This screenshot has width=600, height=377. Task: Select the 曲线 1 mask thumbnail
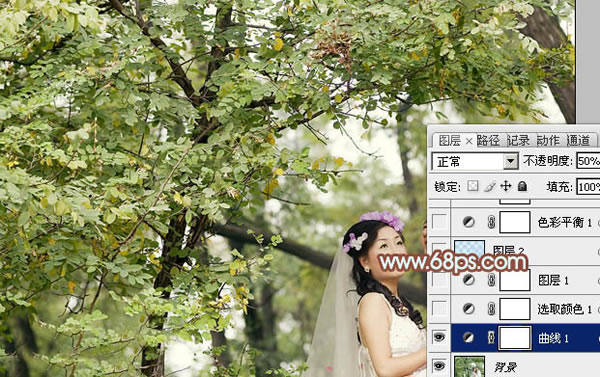515,338
